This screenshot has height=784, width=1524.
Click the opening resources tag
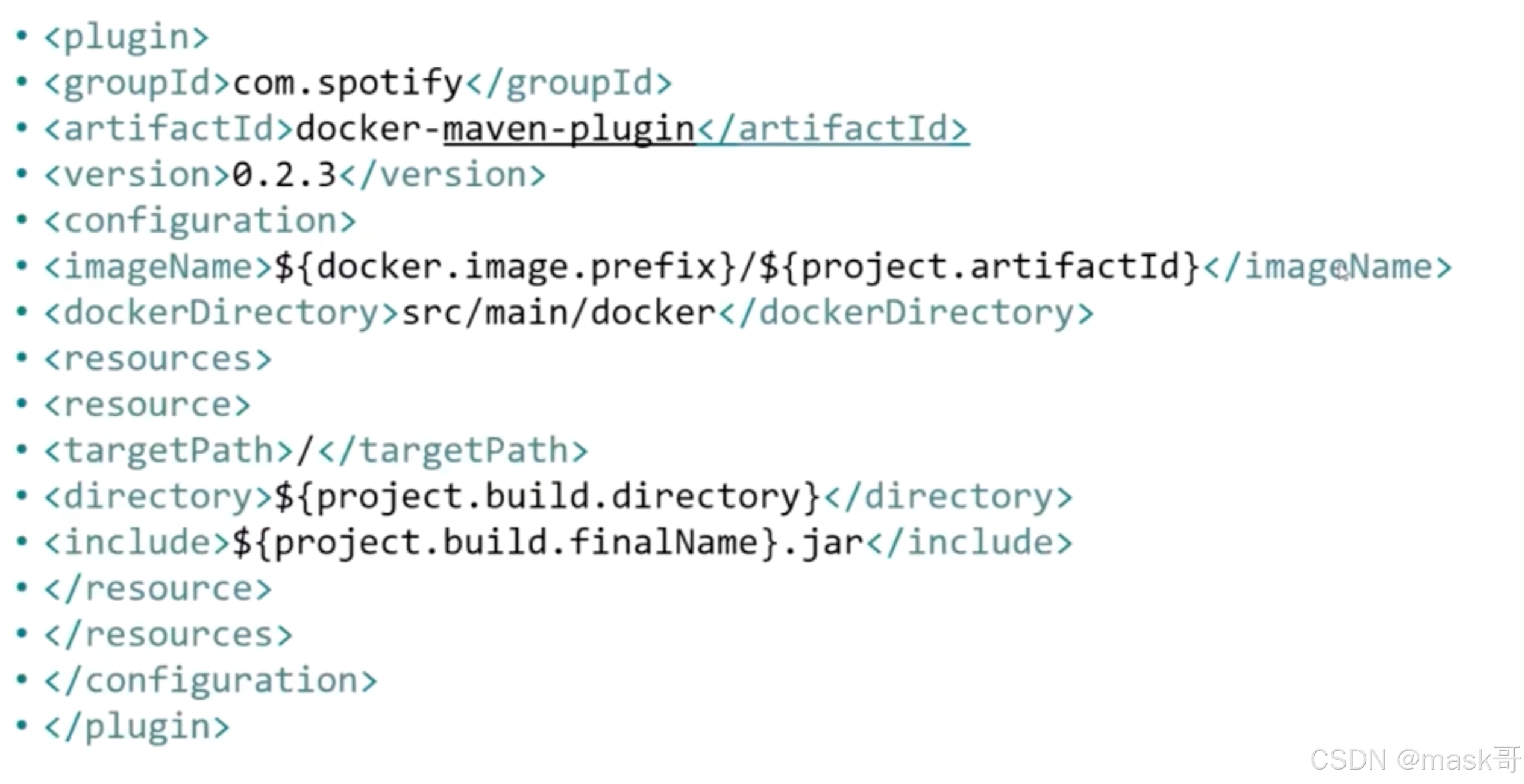pos(158,359)
